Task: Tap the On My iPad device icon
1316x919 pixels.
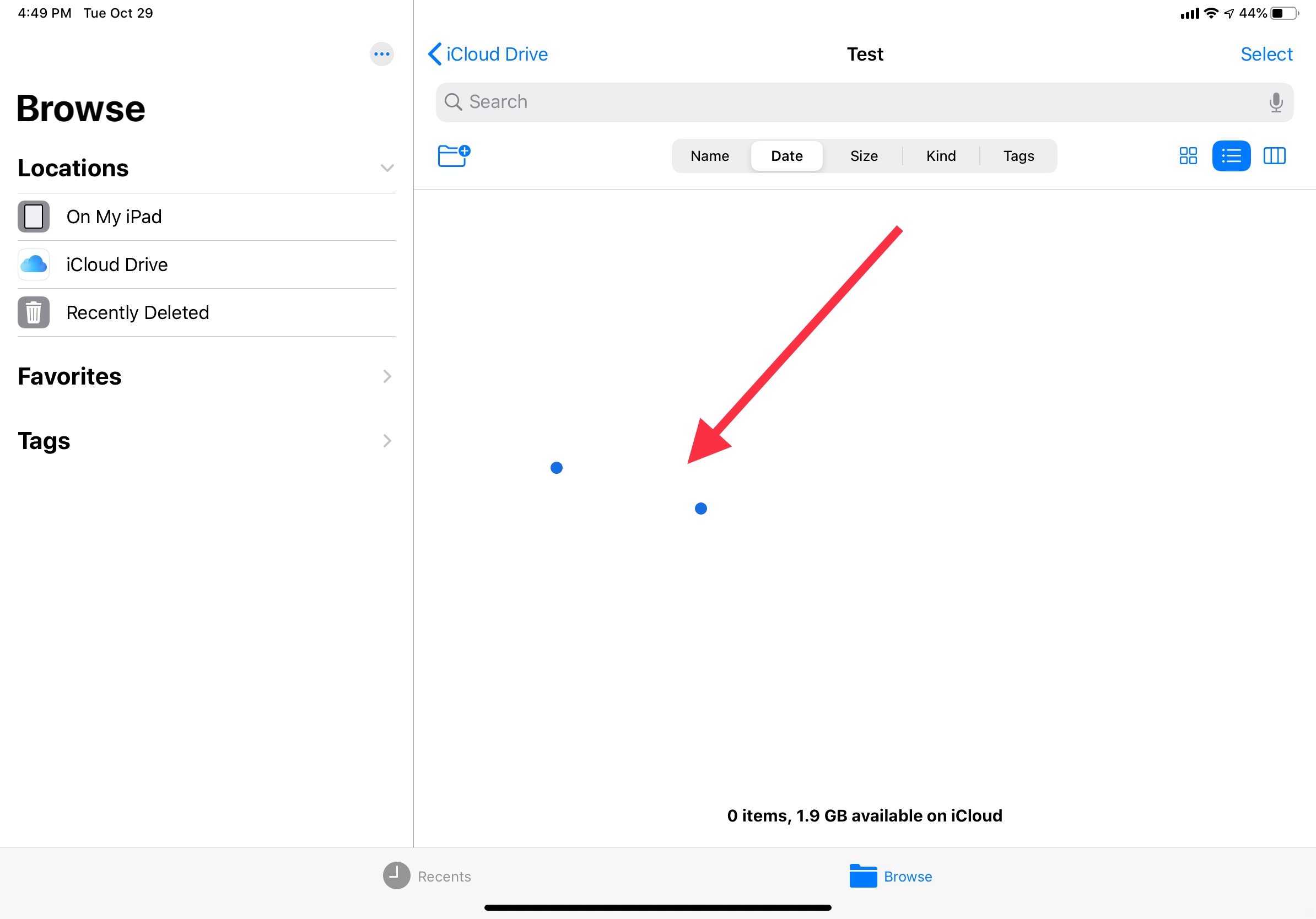Action: tap(33, 217)
